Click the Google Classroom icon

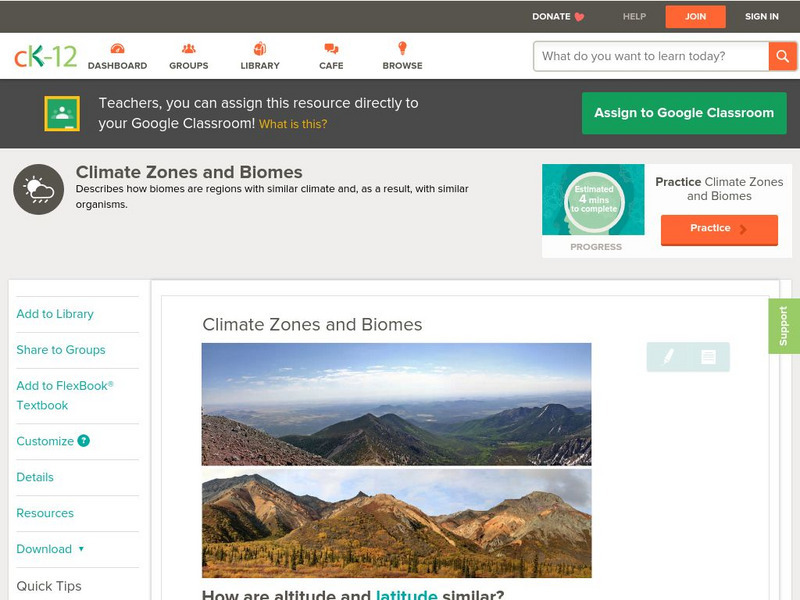pos(62,113)
